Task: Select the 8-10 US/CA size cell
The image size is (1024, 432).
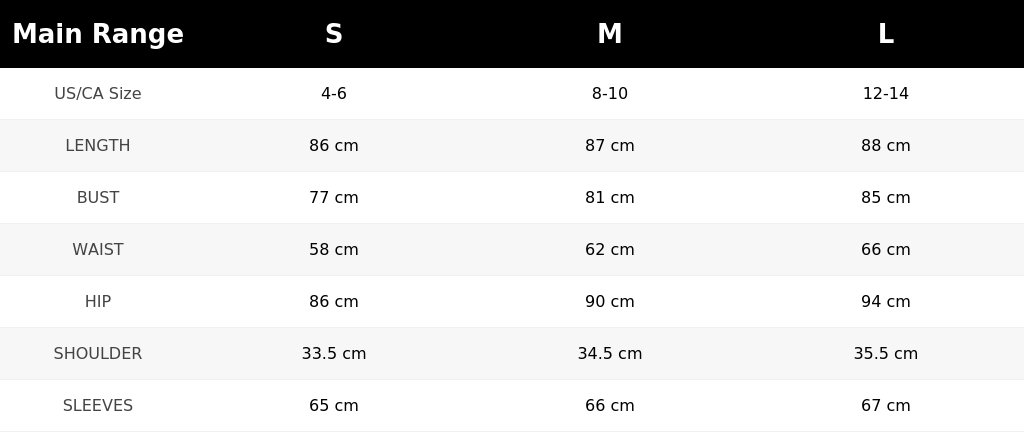Action: tap(609, 93)
